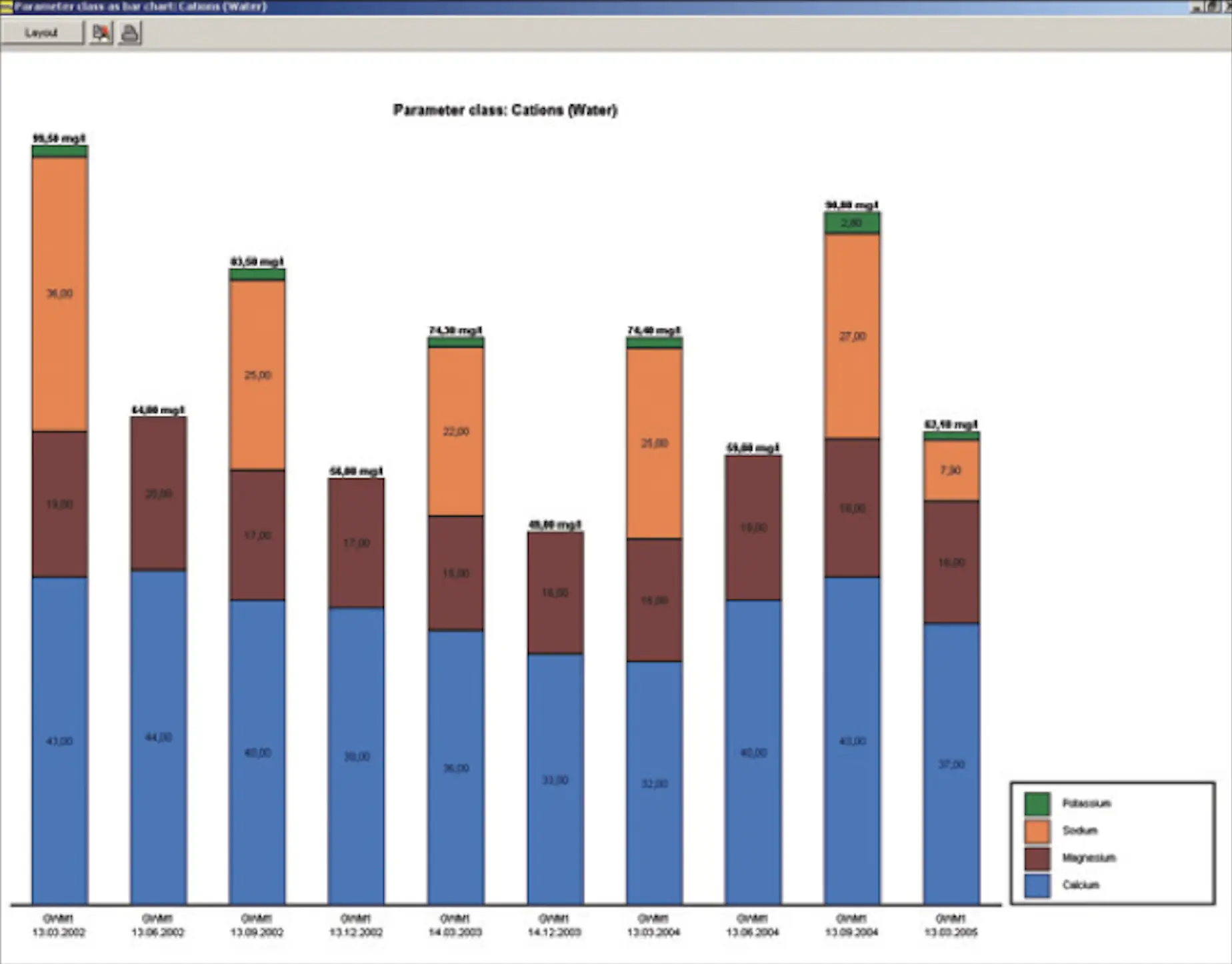
Task: Click the toolbar icon right of Layout
Action: (101, 33)
